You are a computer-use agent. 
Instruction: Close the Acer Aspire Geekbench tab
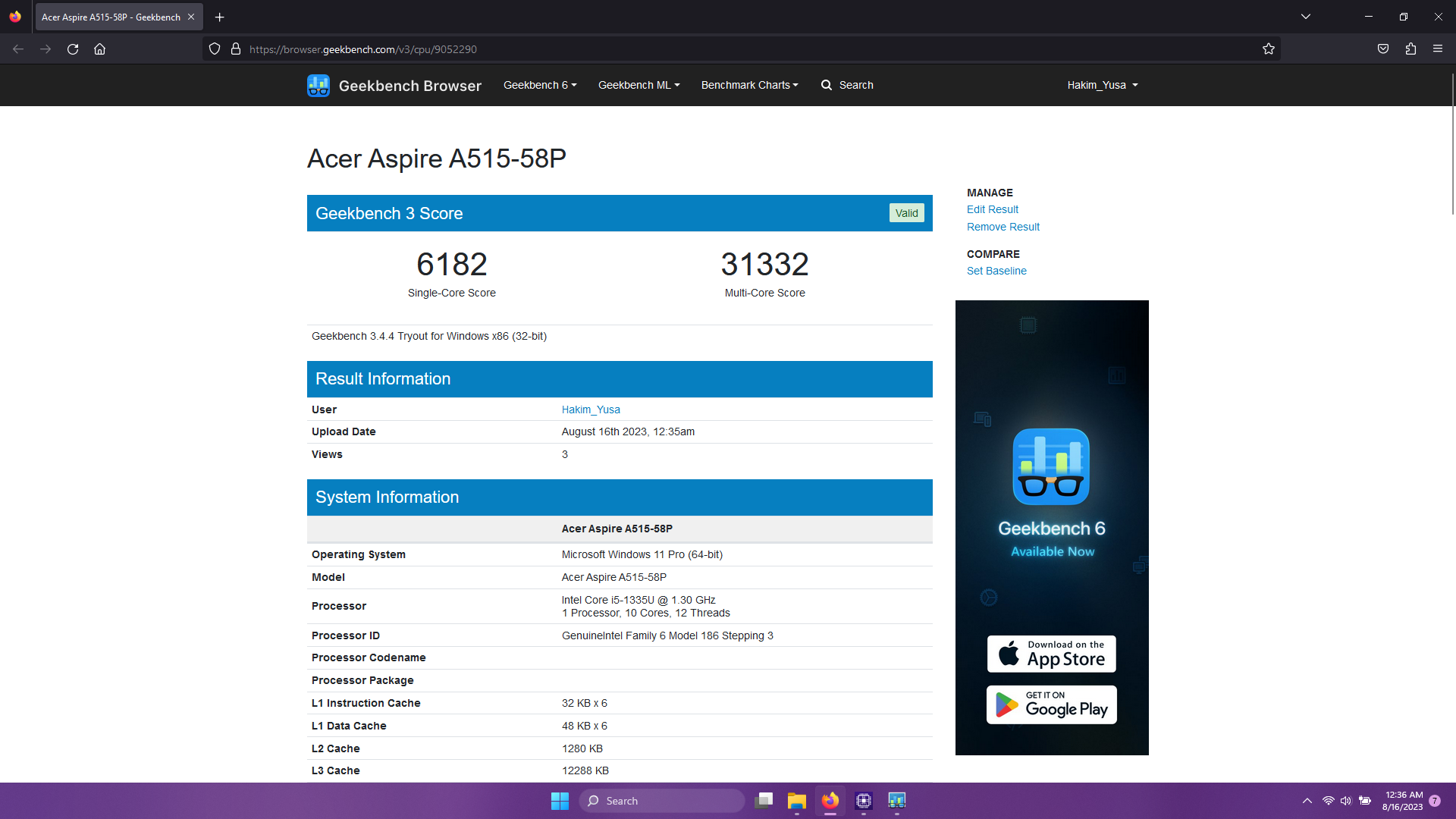tap(191, 17)
